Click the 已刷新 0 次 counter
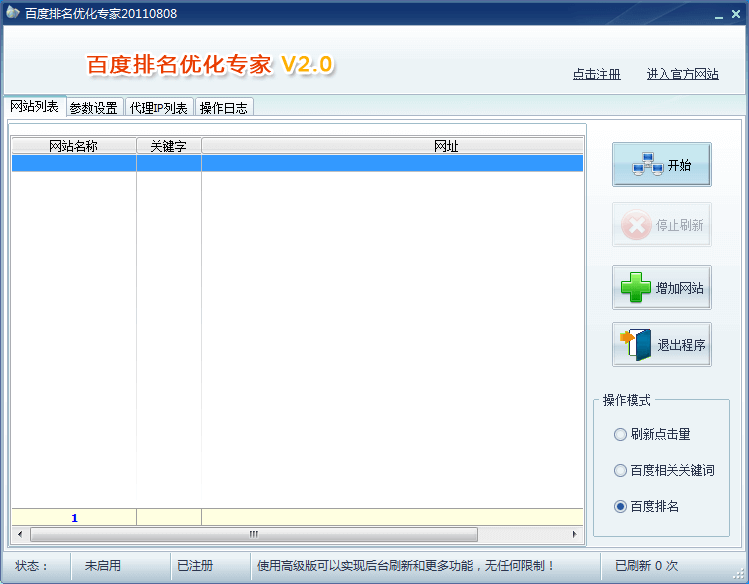This screenshot has height=584, width=749. pos(646,566)
